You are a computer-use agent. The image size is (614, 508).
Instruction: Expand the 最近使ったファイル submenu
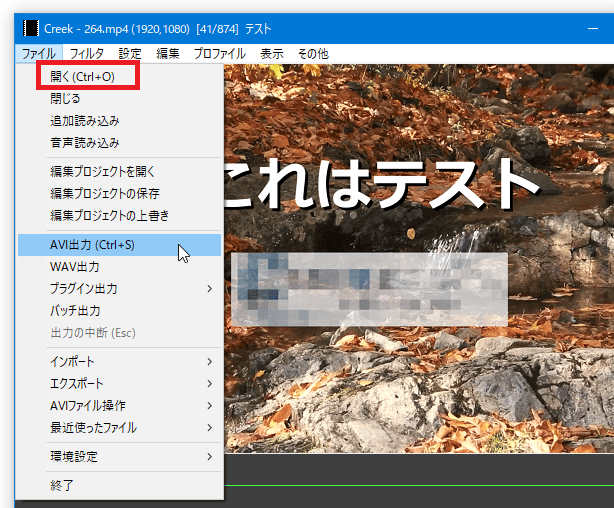119,427
